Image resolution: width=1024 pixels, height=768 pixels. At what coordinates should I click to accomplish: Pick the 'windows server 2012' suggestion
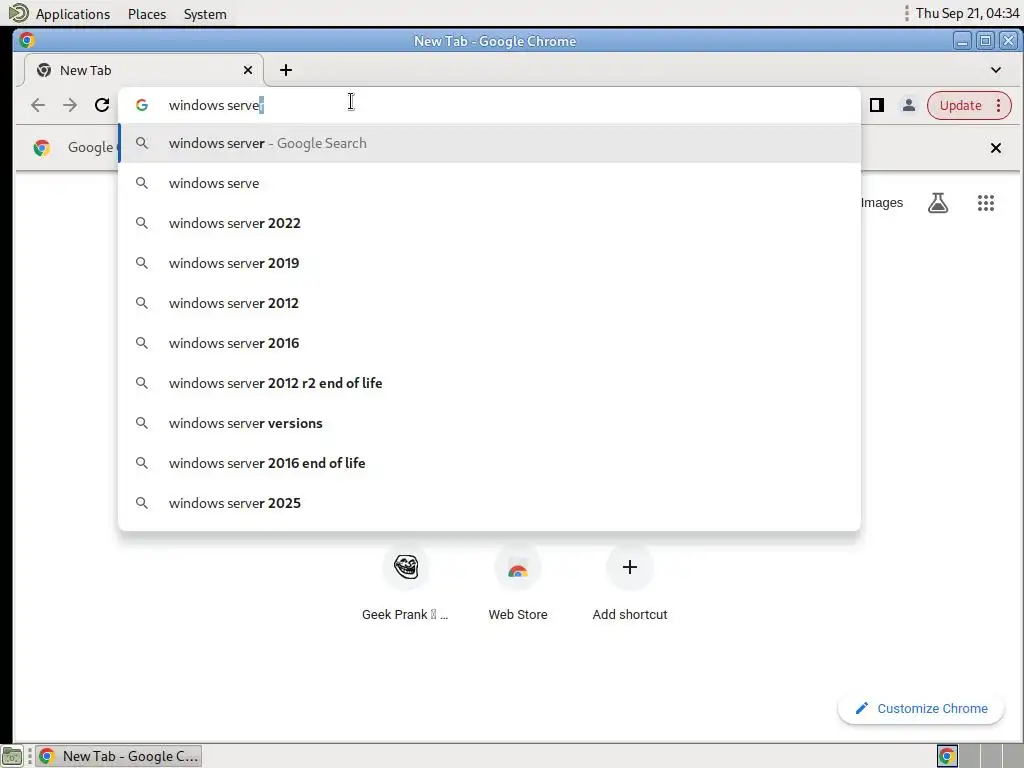tap(489, 303)
